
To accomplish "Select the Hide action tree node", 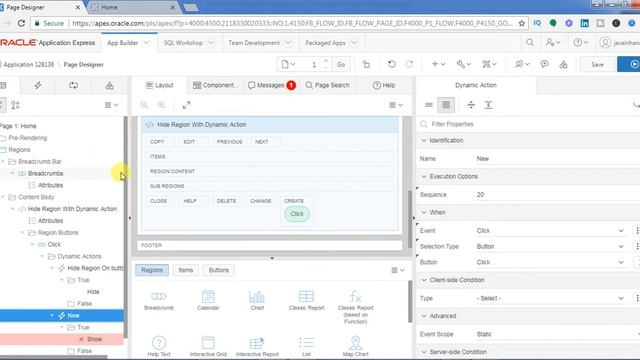I will click(x=93, y=292).
